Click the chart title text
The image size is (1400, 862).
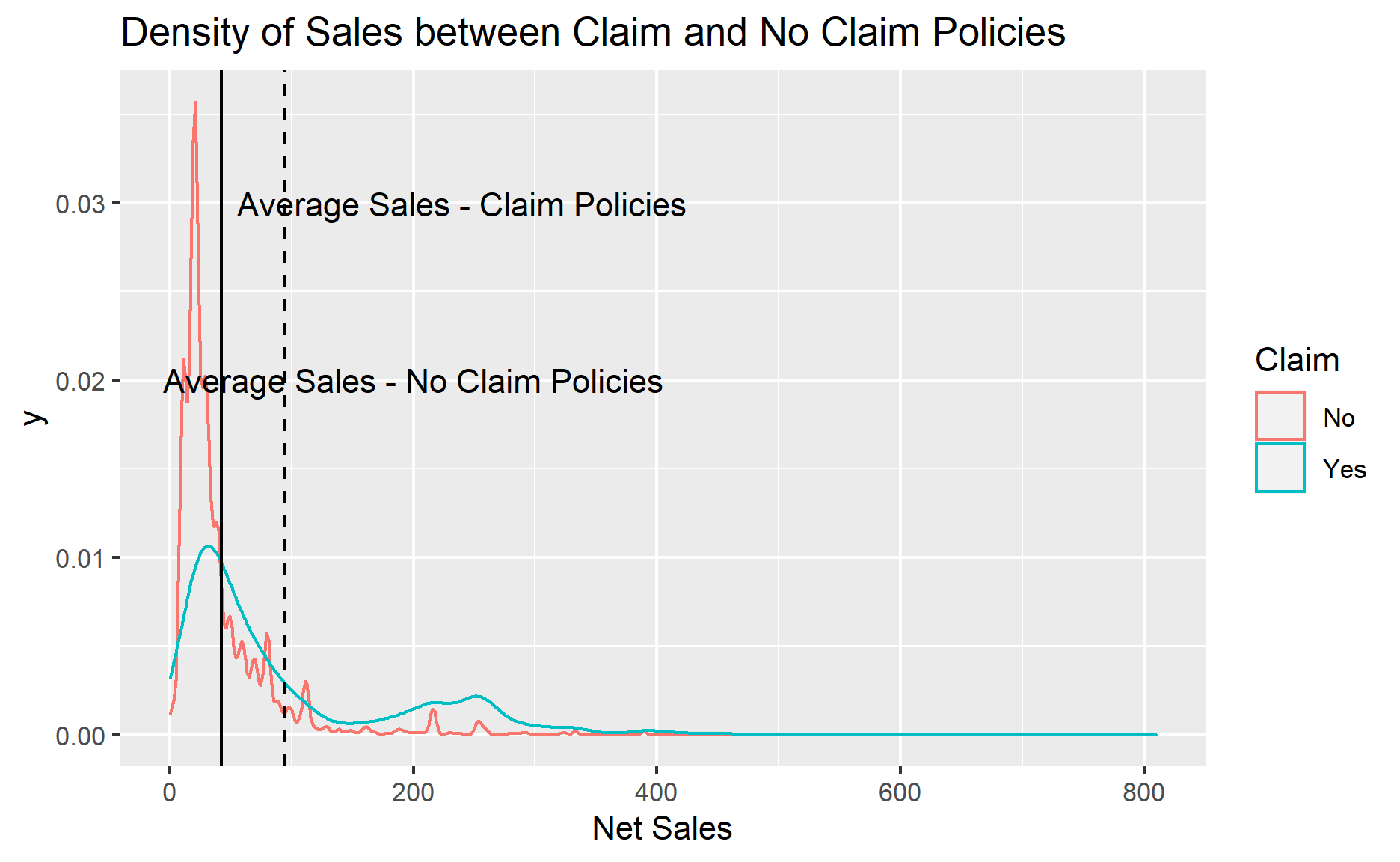(x=592, y=33)
